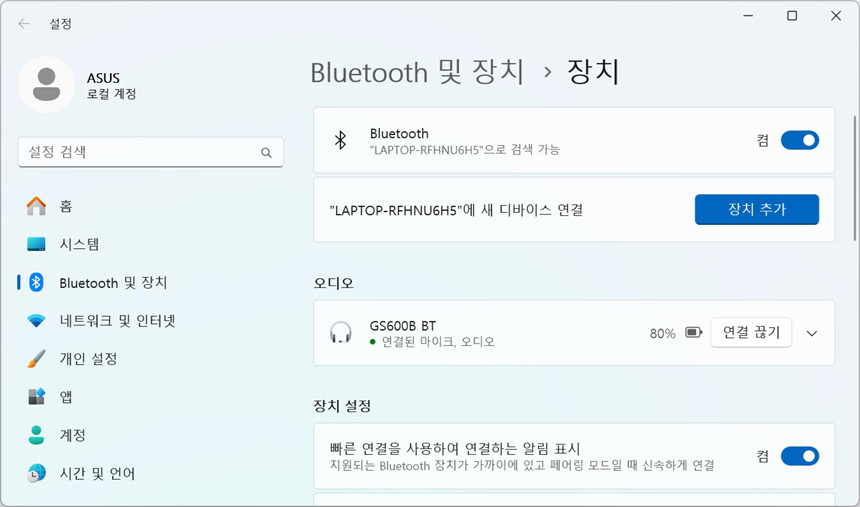Click the back arrow in Settings
Screen dimensions: 860x507
[24, 23]
